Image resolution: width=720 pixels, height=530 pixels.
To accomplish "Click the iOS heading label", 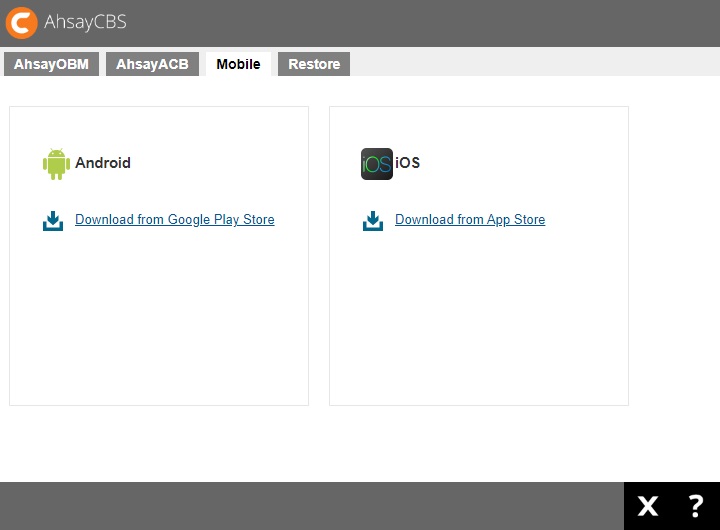I will pyautogui.click(x=408, y=163).
